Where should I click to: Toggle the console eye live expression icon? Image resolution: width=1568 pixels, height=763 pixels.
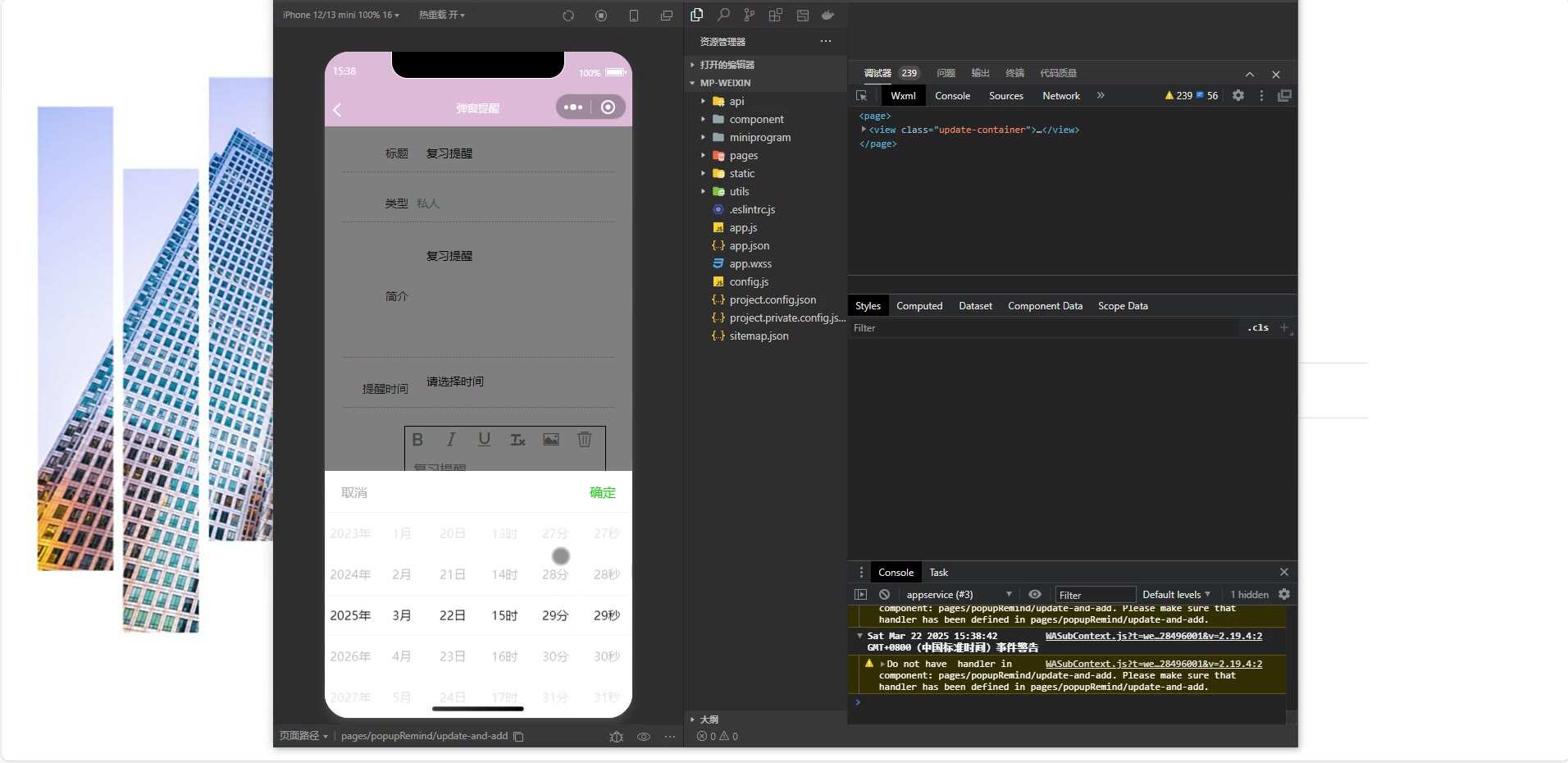tap(1035, 595)
